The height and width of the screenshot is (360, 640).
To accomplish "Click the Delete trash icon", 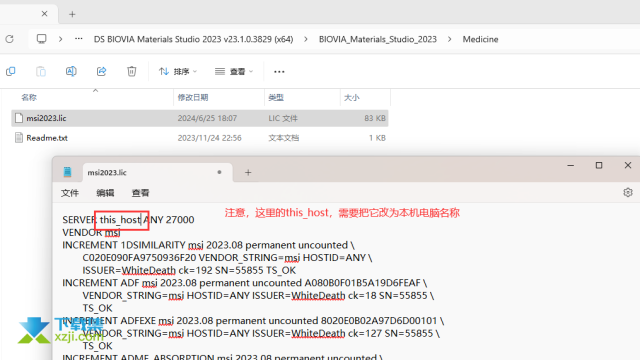I will coord(131,71).
